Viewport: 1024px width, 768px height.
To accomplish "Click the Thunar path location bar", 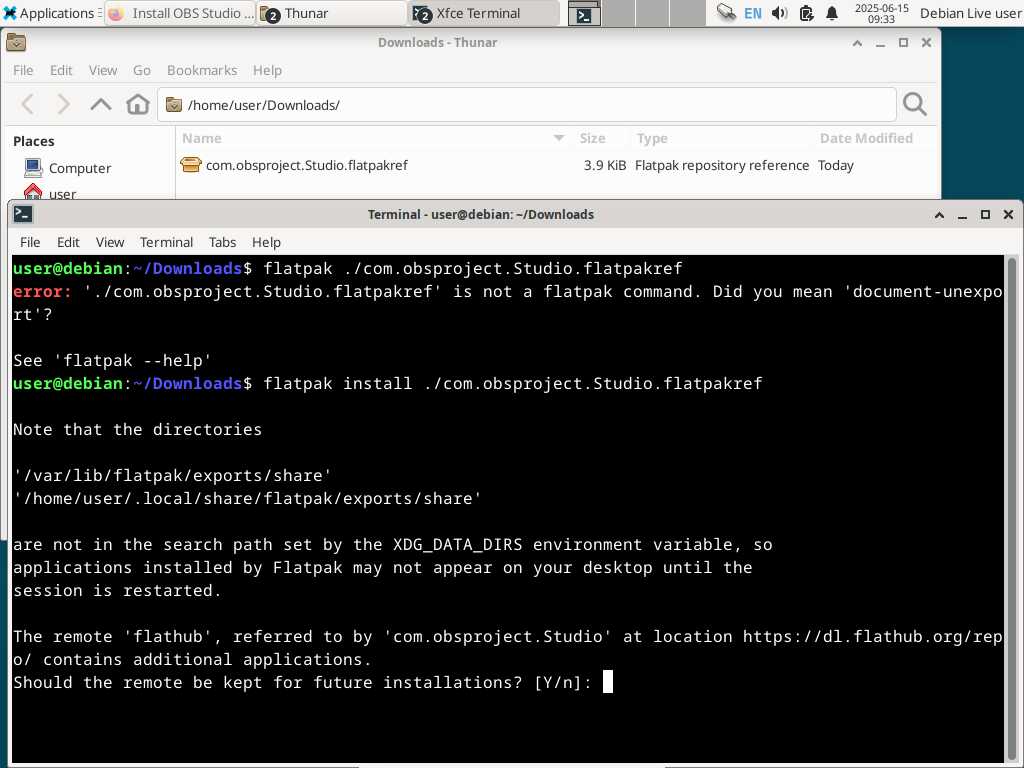I will click(x=526, y=104).
